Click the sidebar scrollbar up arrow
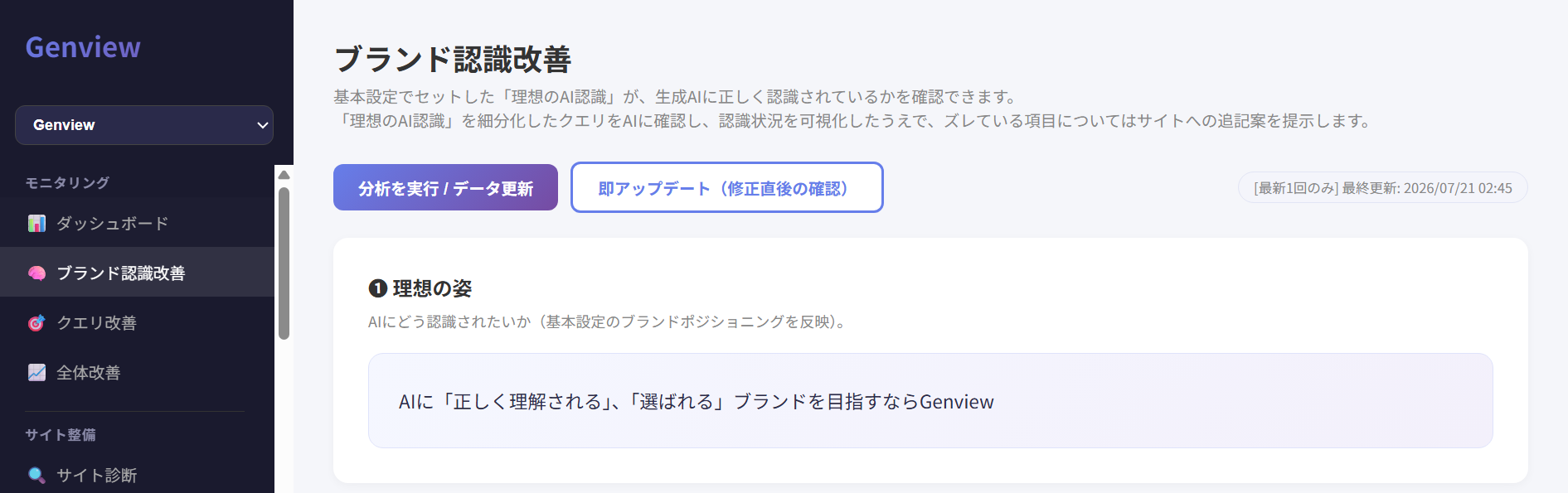Viewport: 1568px width, 493px height. [284, 175]
